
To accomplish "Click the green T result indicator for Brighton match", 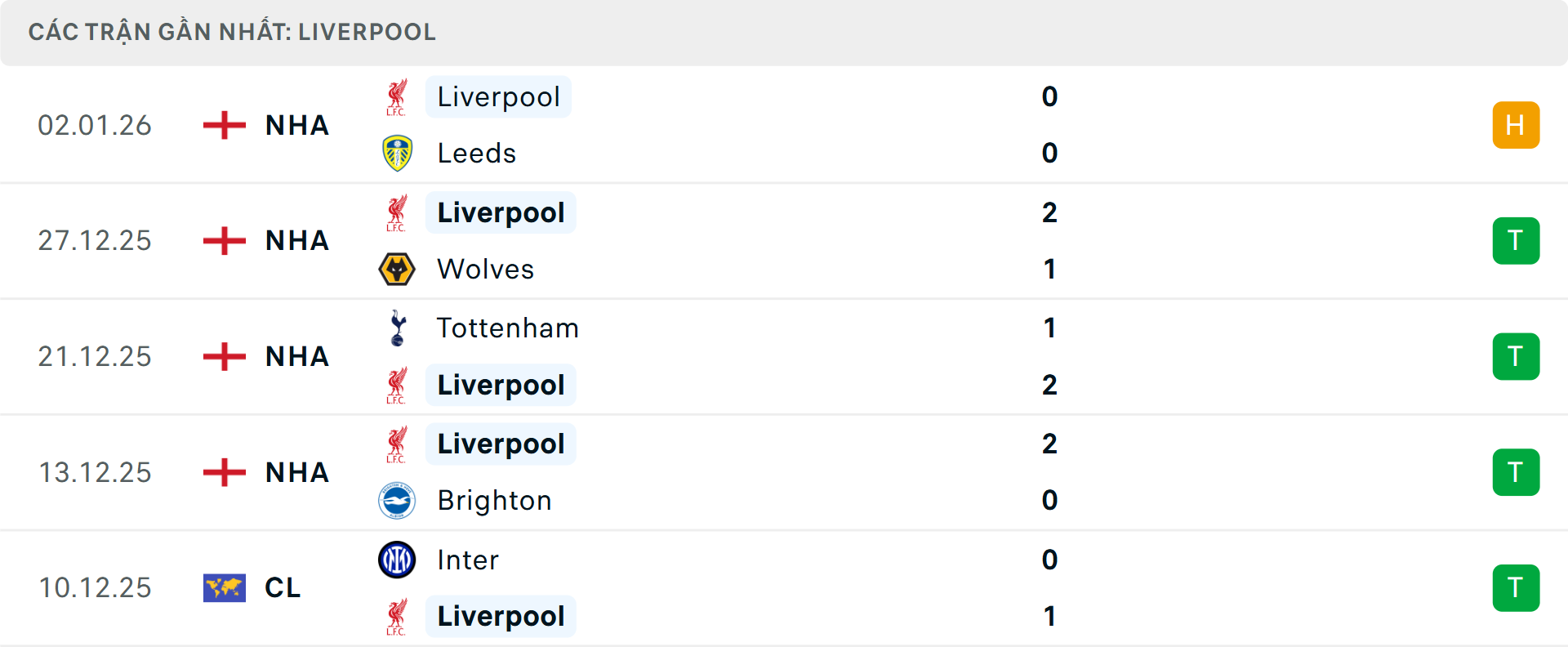I will (x=1516, y=472).
